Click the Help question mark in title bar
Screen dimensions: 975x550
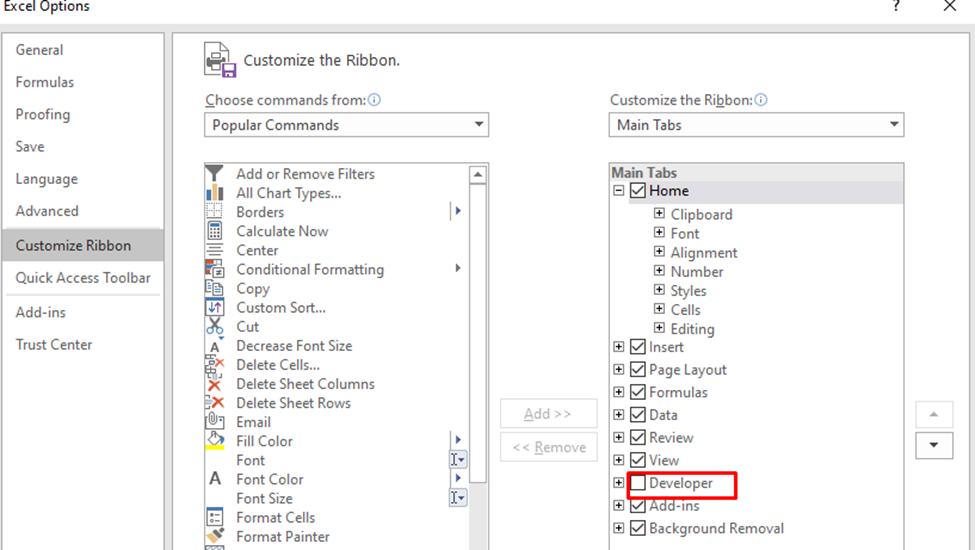[896, 6]
